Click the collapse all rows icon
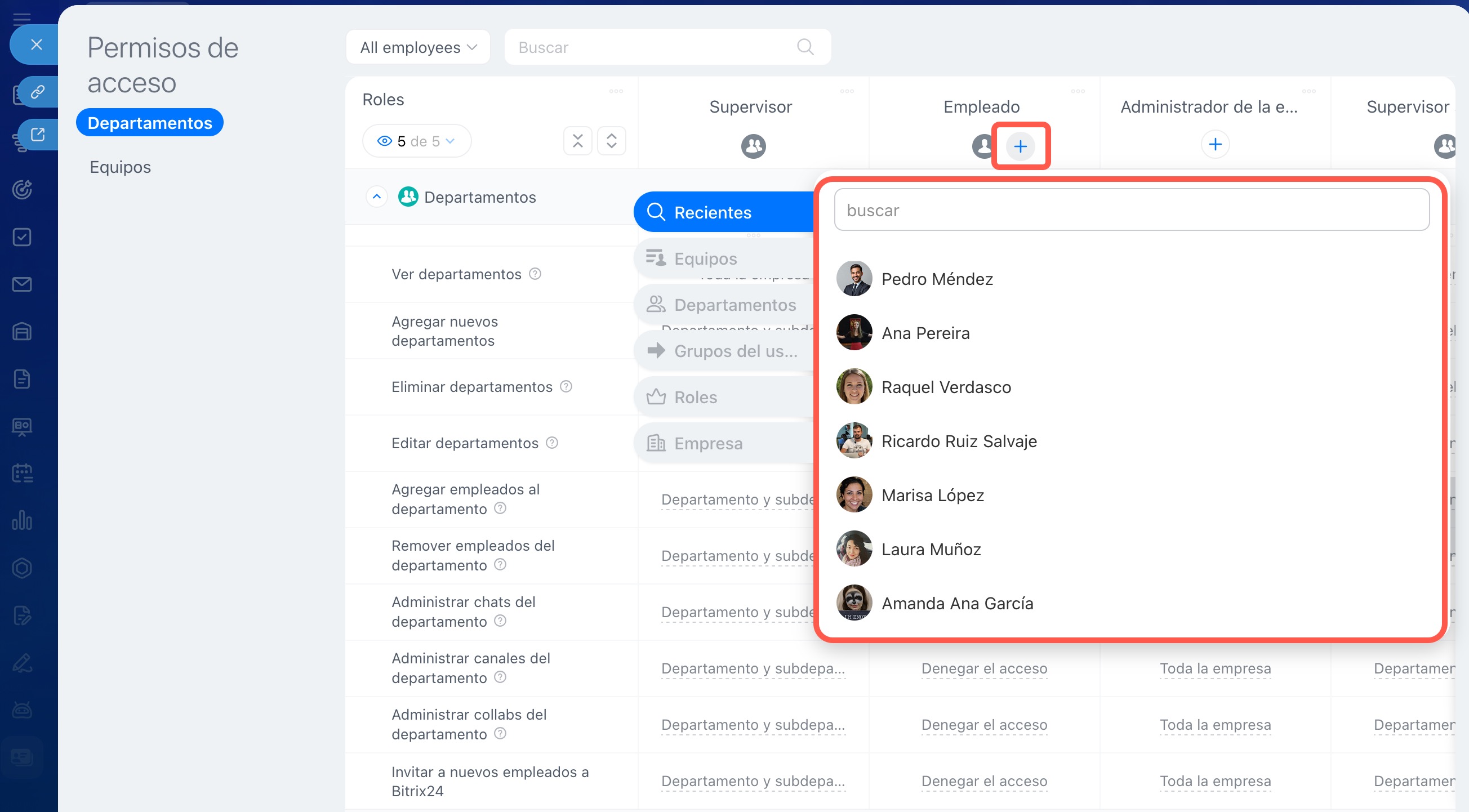1469x812 pixels. pos(577,141)
